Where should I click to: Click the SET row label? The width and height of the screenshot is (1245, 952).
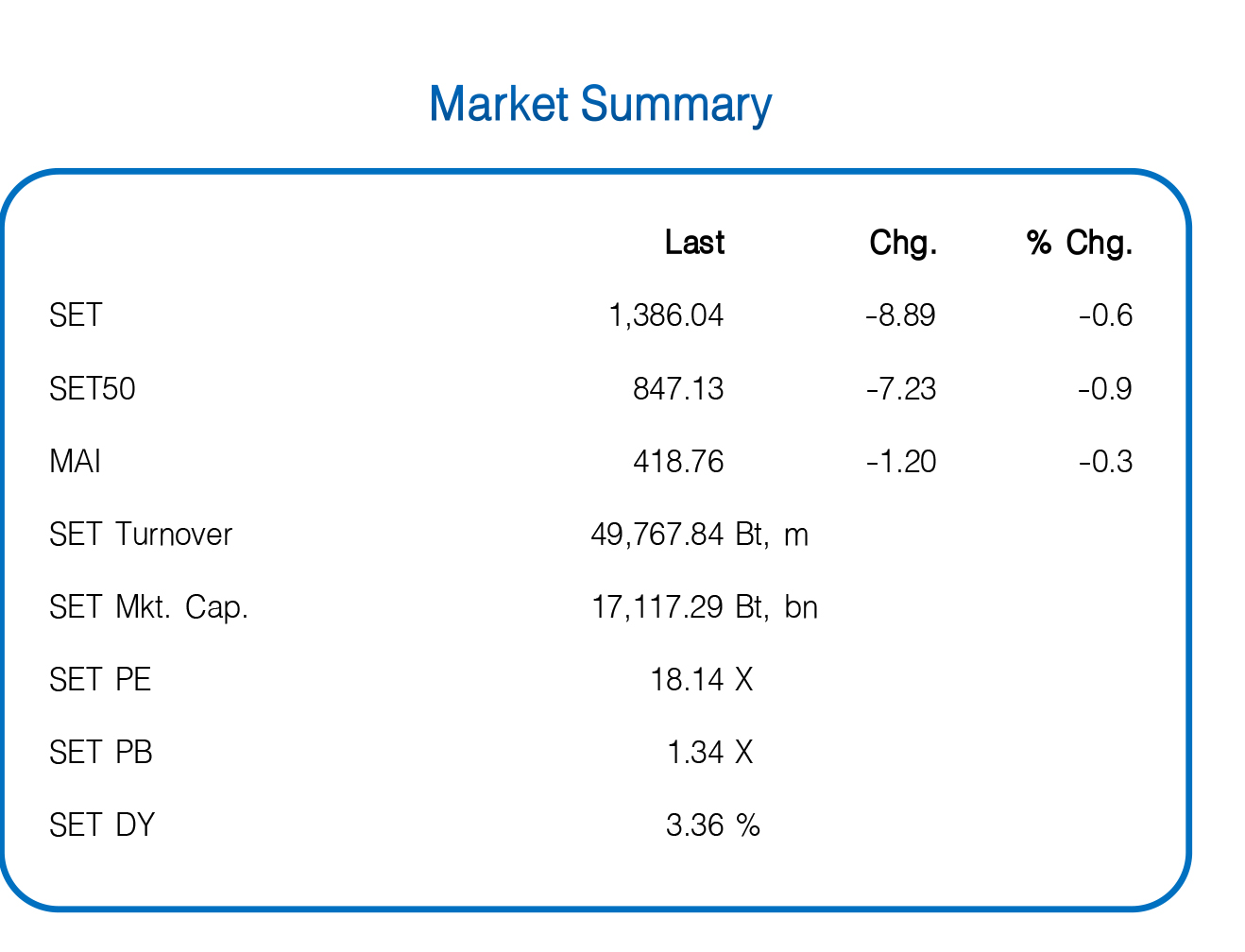click(76, 315)
